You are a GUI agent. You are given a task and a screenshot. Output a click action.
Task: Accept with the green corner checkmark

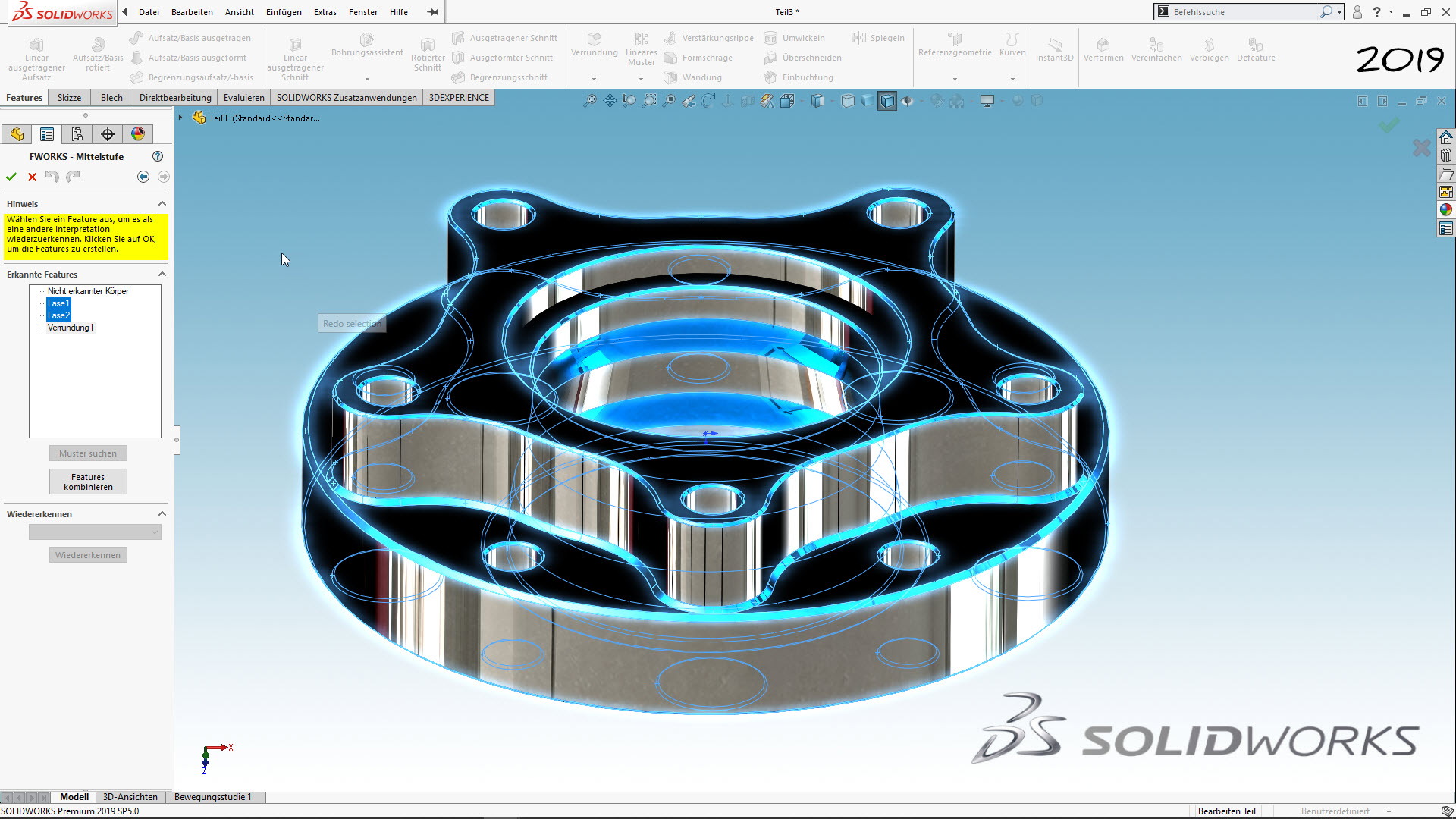(x=1389, y=125)
